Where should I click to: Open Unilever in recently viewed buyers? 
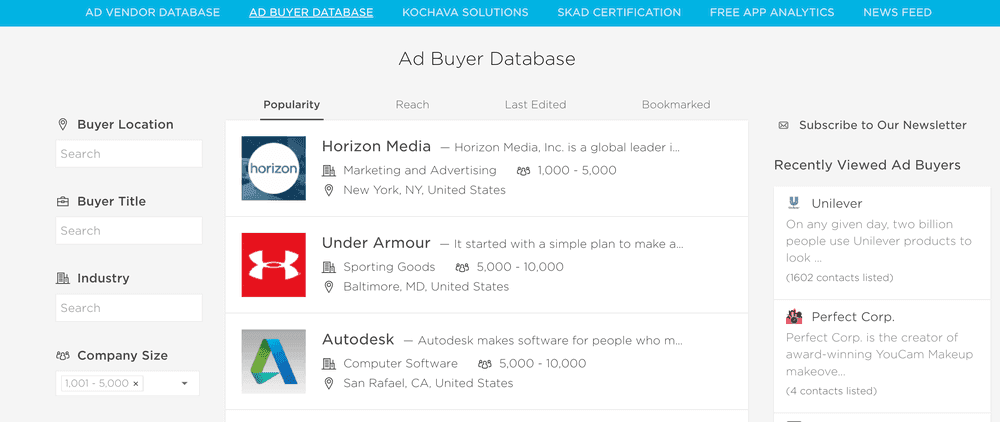[837, 204]
